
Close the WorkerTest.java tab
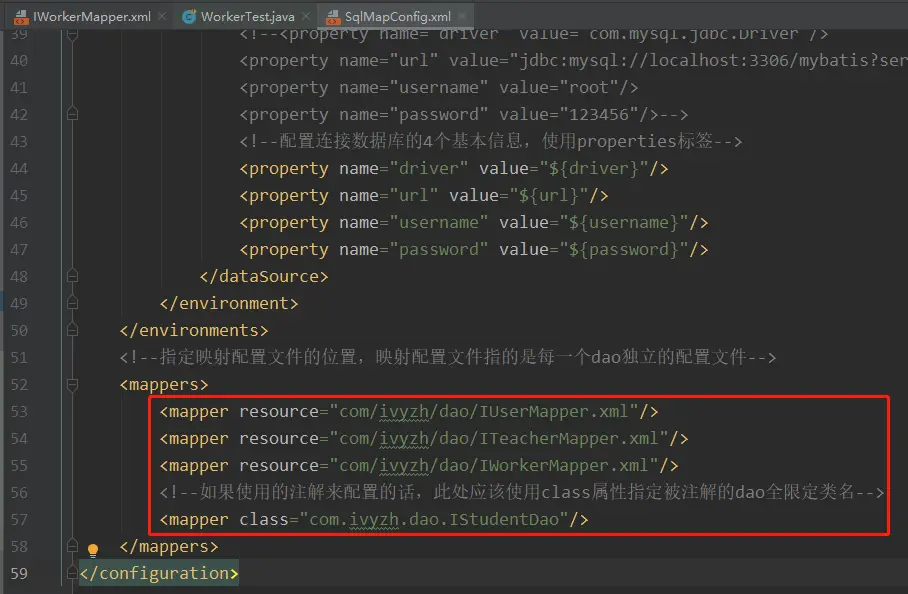tap(306, 16)
